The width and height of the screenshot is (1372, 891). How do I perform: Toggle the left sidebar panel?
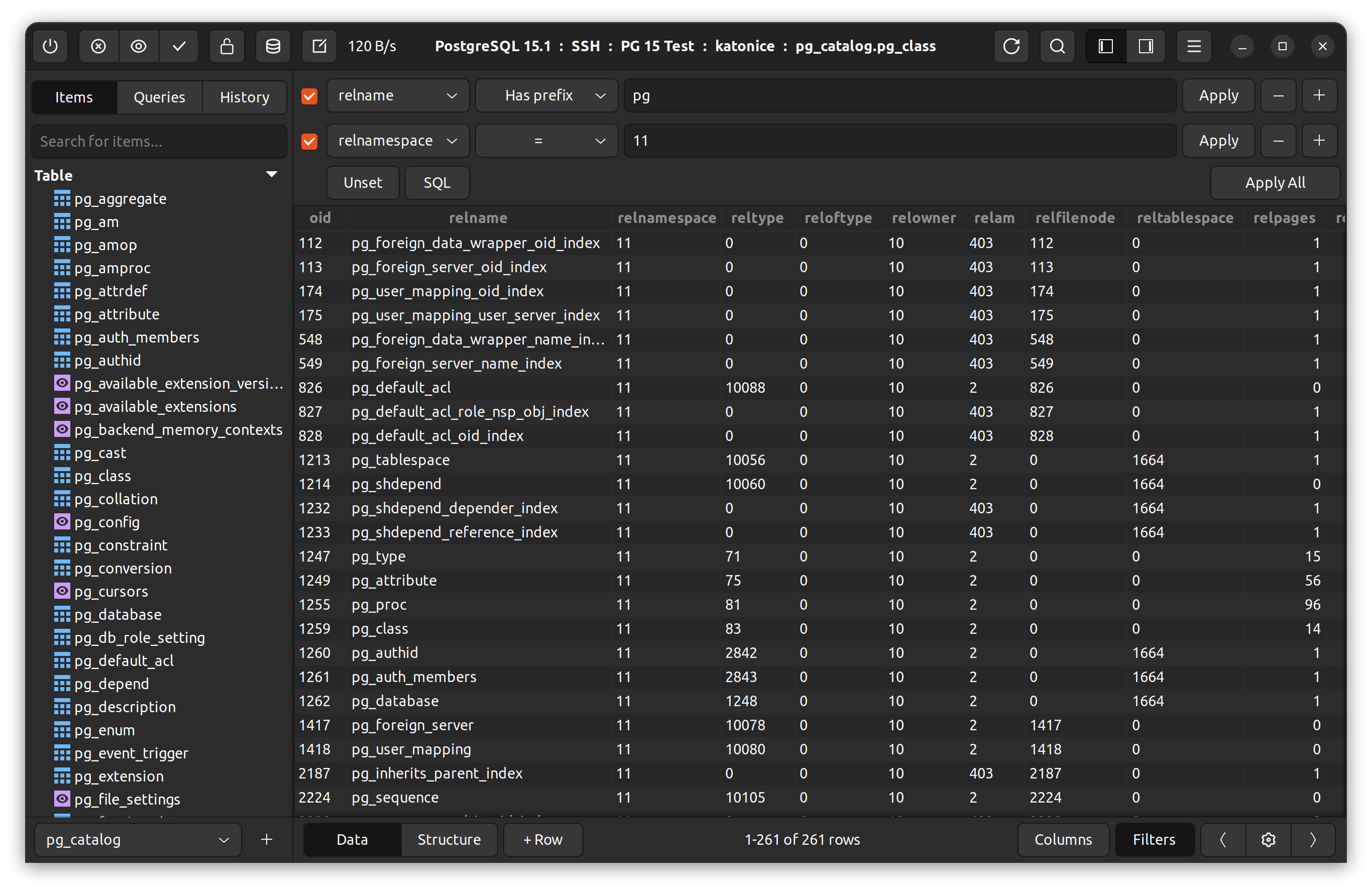(1106, 46)
